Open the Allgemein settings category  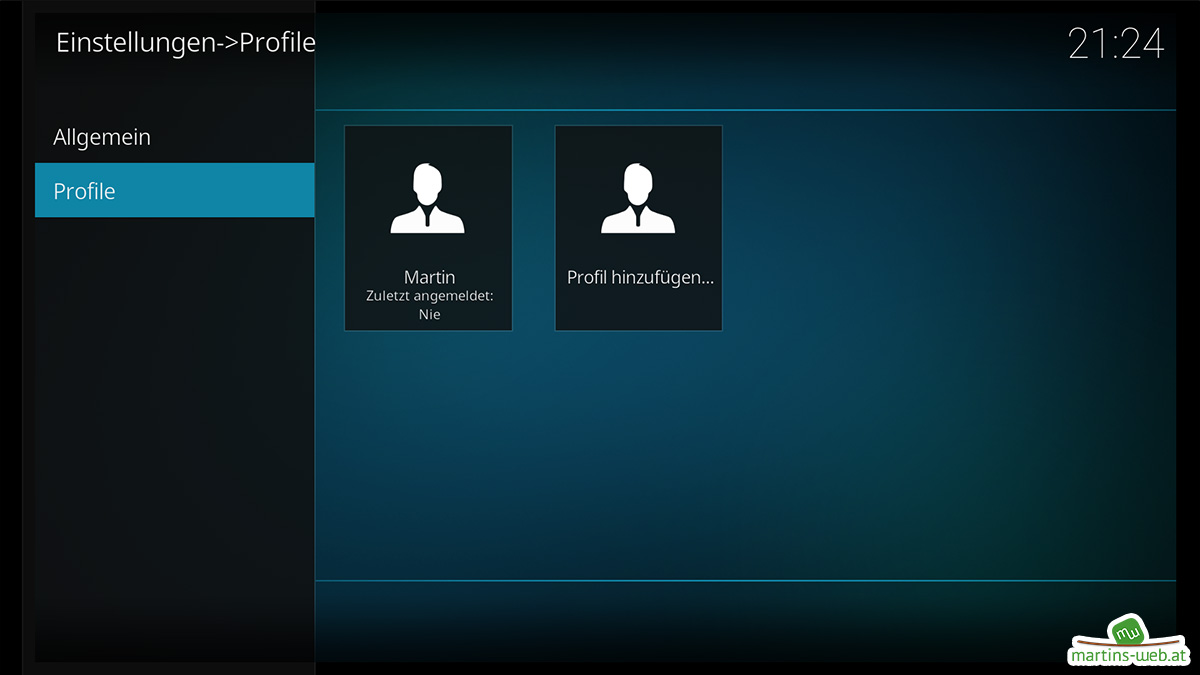(x=174, y=137)
